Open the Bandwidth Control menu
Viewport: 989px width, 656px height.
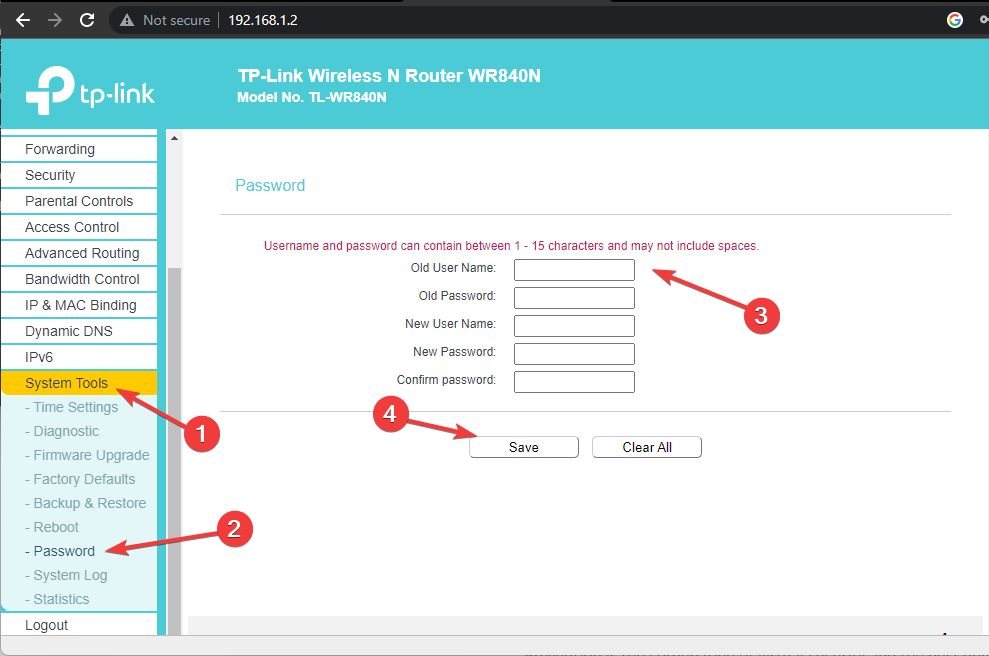pyautogui.click(x=79, y=279)
